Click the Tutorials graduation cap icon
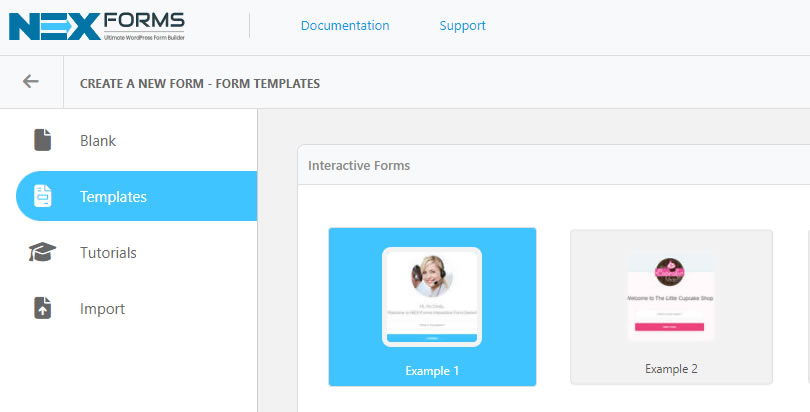Screen dimensions: 810x412 click(x=42, y=252)
